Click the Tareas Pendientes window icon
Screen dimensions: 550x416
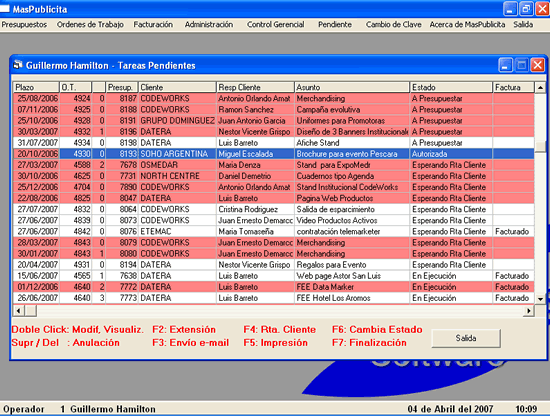click(x=18, y=65)
